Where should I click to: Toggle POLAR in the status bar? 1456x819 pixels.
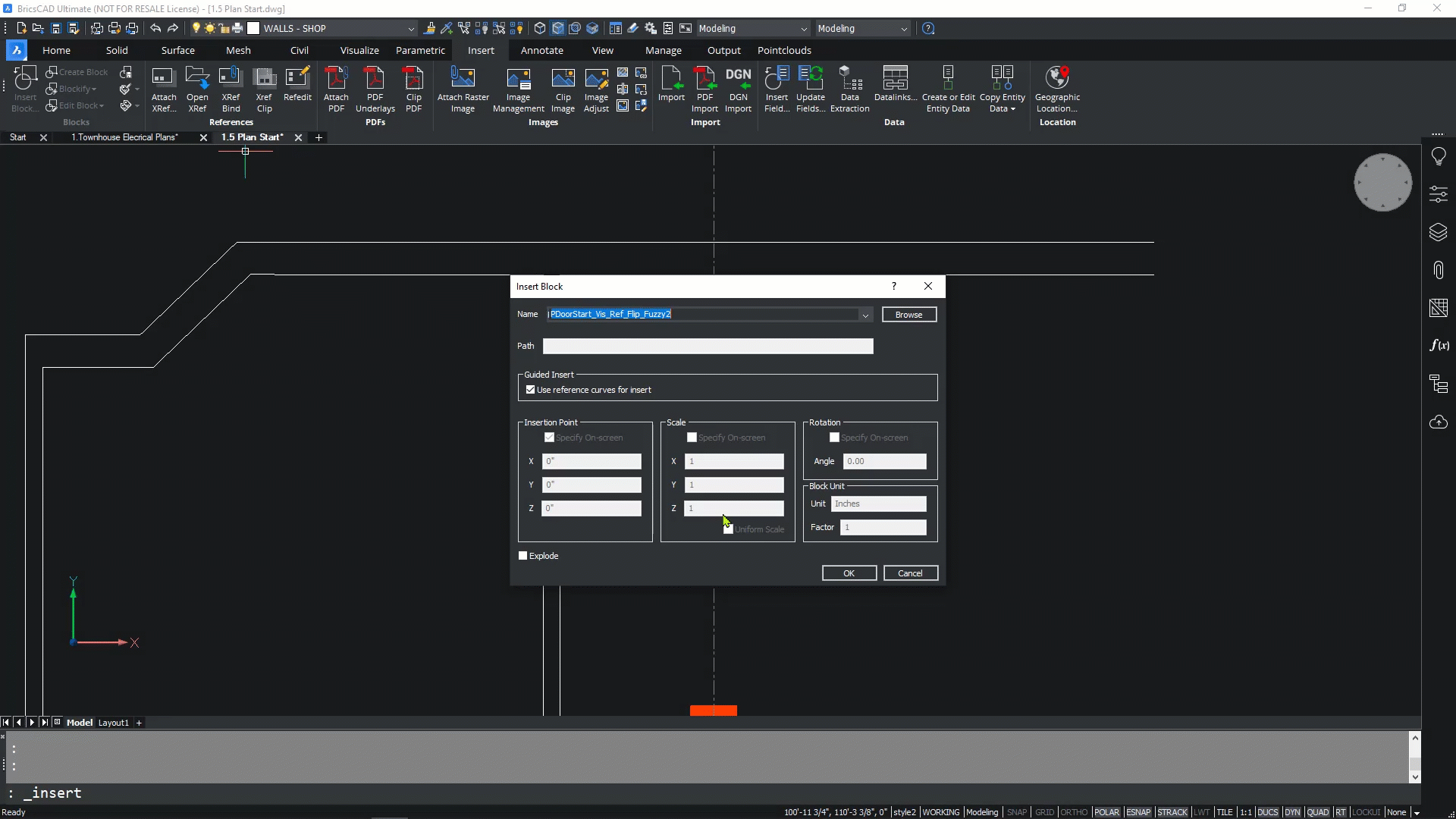click(1106, 812)
